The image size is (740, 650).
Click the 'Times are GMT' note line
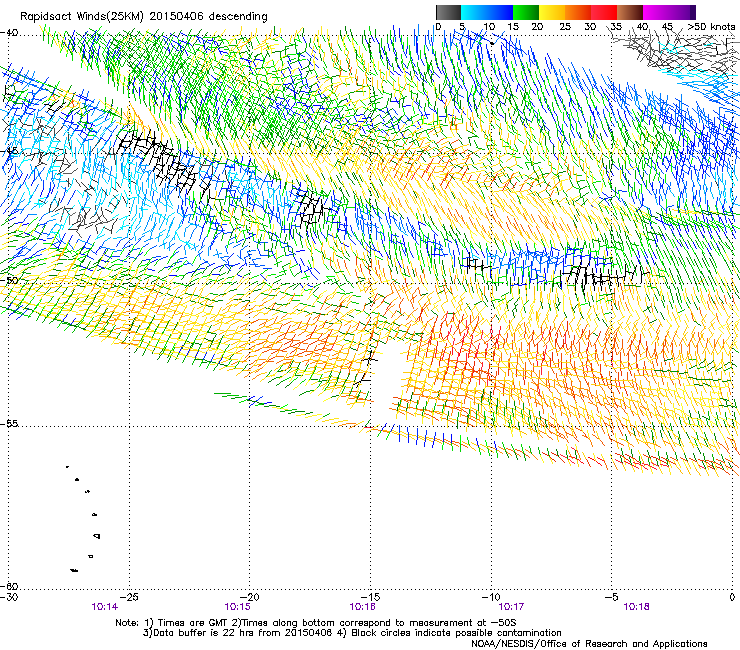coord(316,623)
